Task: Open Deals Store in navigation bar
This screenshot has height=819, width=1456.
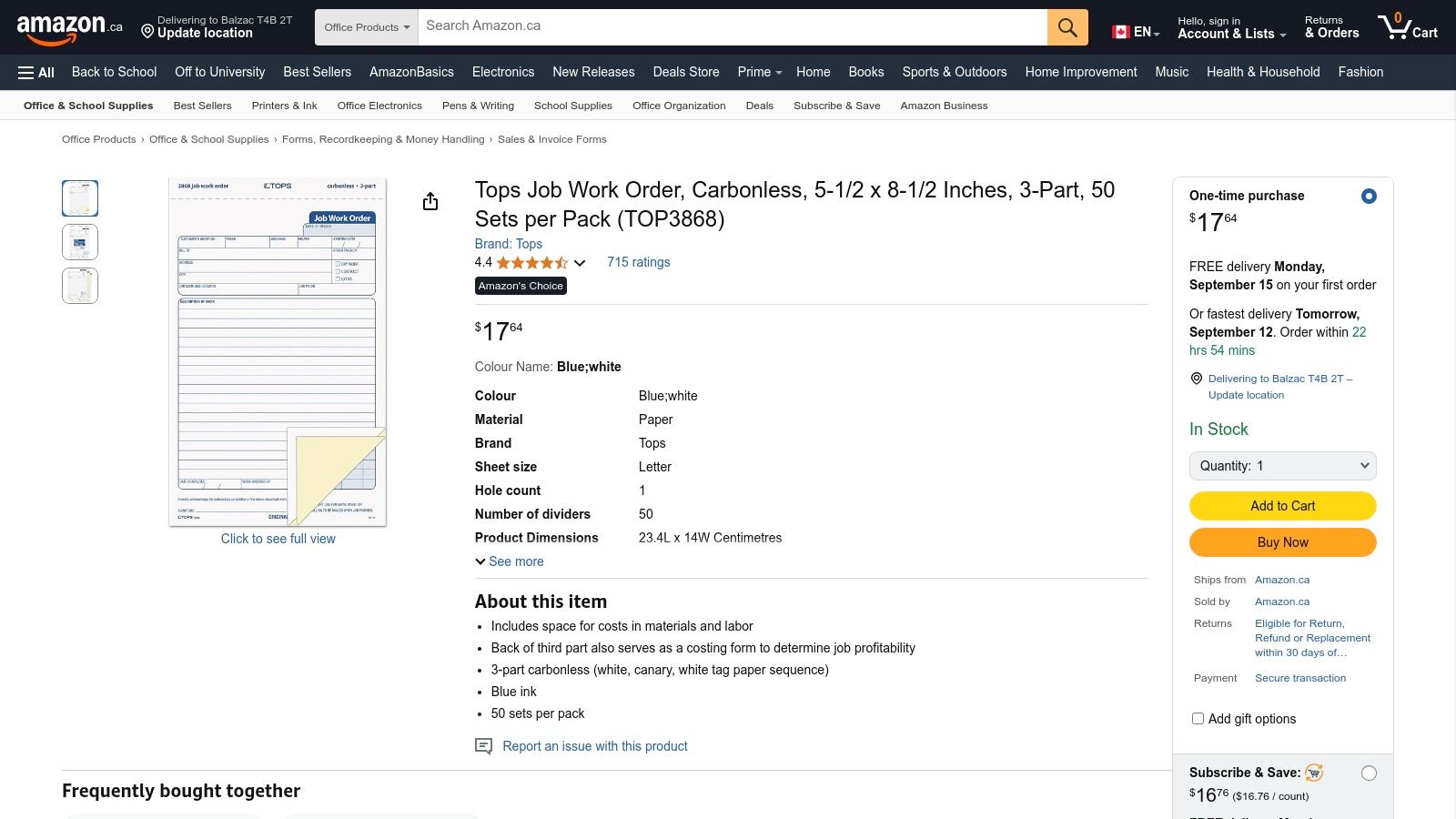Action: (x=685, y=72)
